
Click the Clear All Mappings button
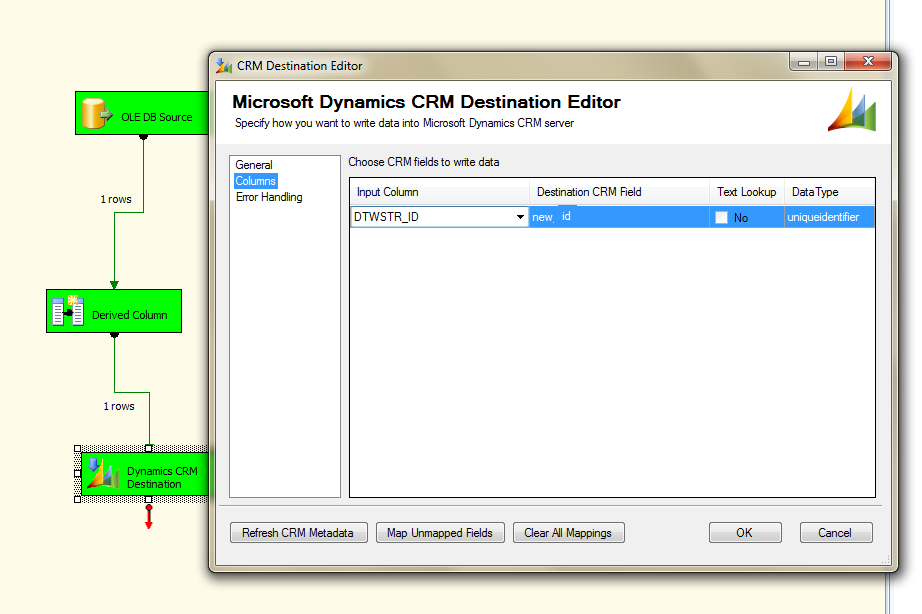click(x=568, y=532)
